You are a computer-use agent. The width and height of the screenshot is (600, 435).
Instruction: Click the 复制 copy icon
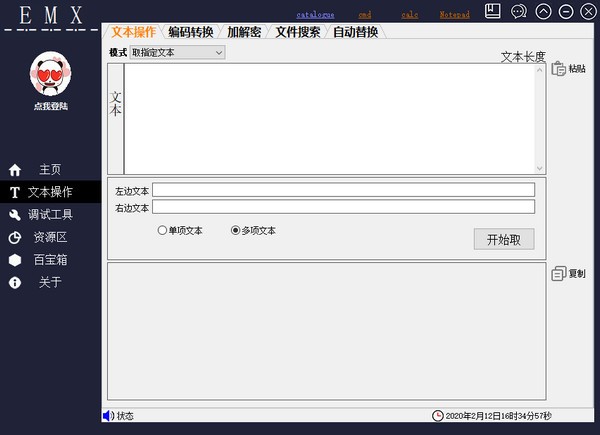(559, 274)
